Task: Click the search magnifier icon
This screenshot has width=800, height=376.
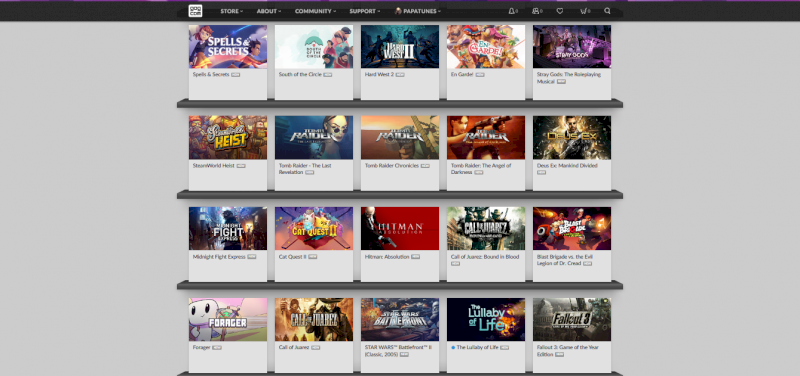Action: [607, 11]
